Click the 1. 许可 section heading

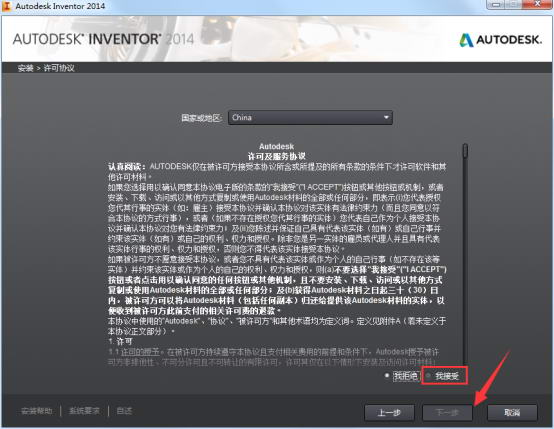(120, 341)
